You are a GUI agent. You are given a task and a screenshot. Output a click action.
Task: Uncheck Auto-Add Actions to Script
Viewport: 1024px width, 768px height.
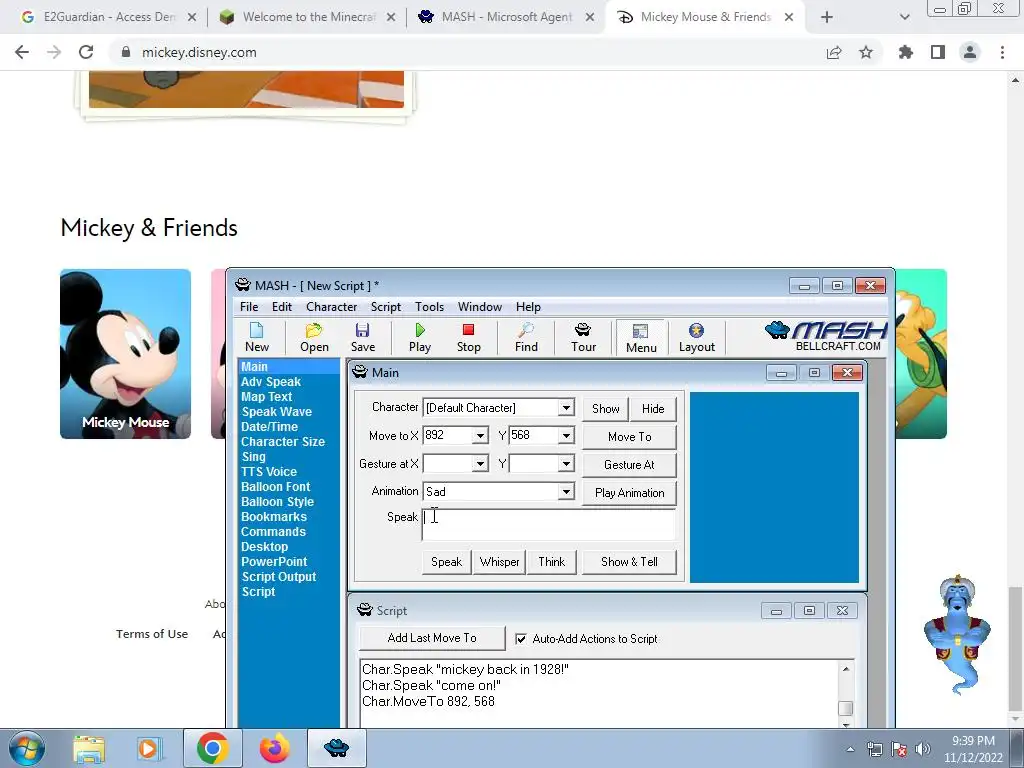coord(520,639)
